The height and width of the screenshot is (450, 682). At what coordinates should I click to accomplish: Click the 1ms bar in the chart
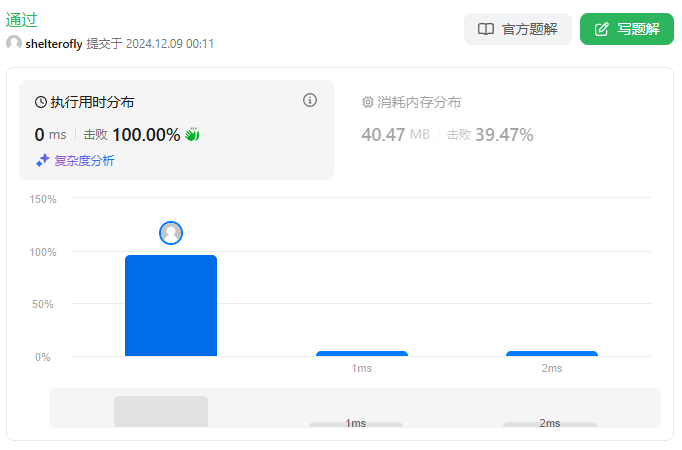point(362,354)
